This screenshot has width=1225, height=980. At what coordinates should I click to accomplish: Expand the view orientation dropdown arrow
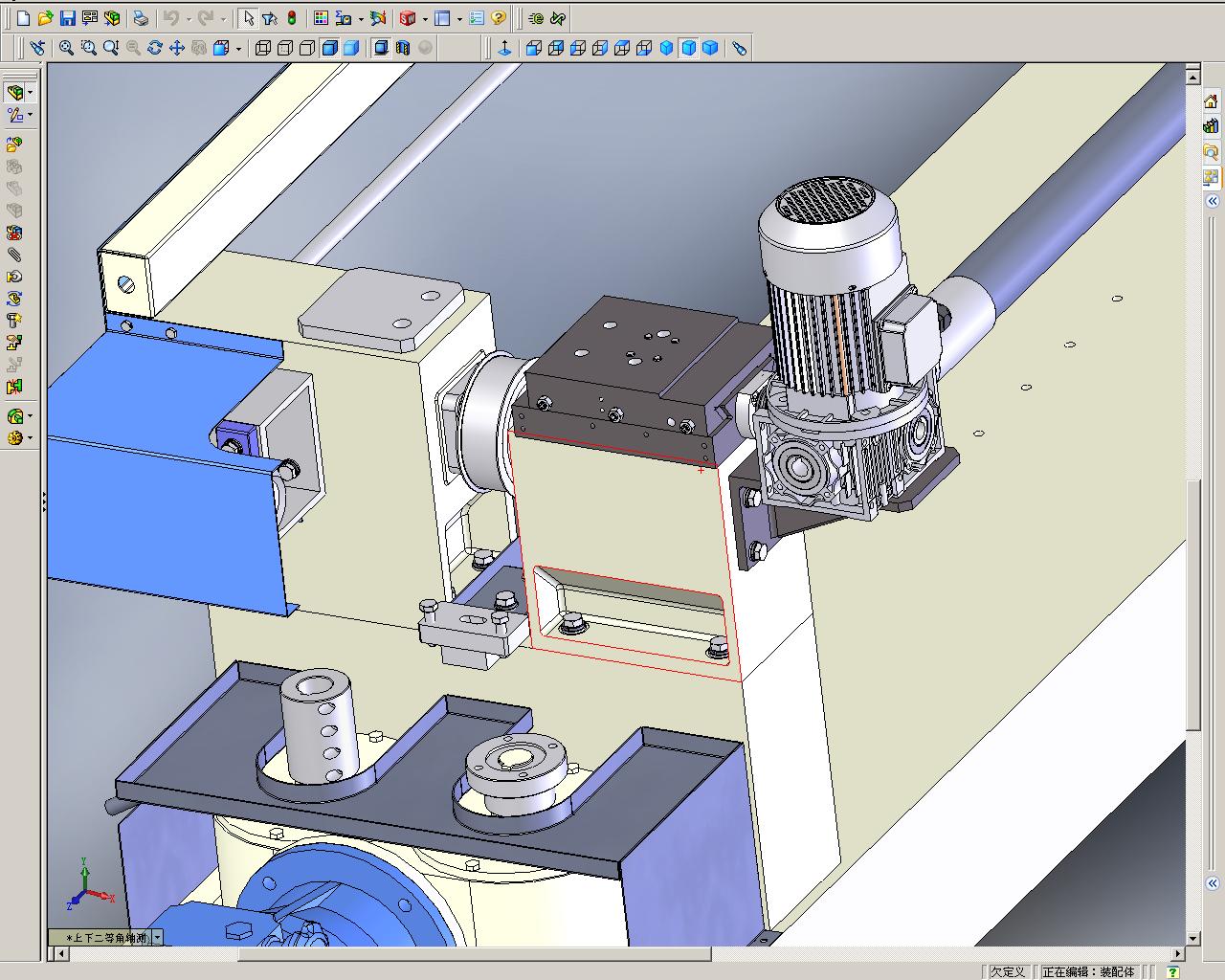238,48
